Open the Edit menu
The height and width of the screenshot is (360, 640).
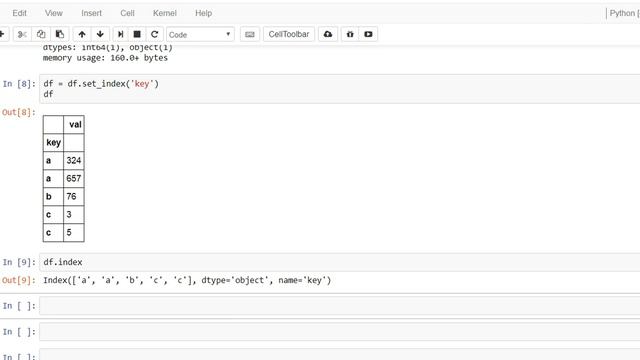click(x=19, y=13)
